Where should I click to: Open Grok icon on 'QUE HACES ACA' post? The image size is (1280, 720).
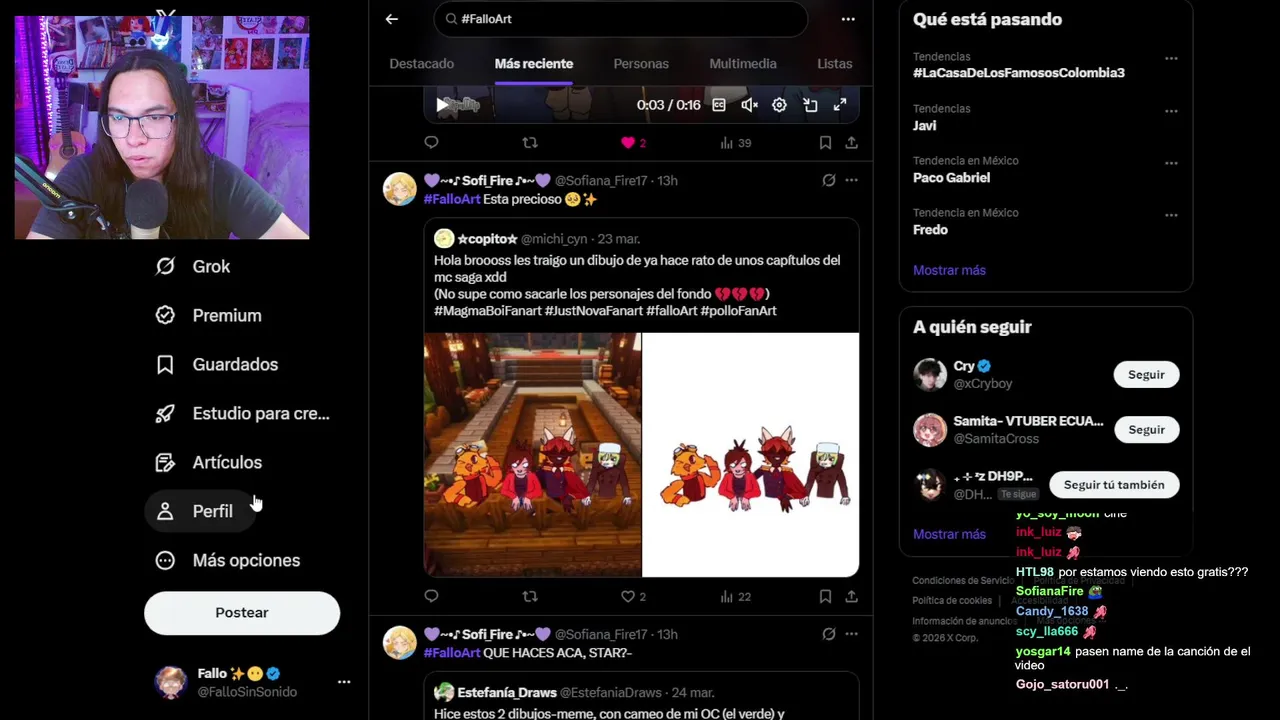click(x=828, y=634)
